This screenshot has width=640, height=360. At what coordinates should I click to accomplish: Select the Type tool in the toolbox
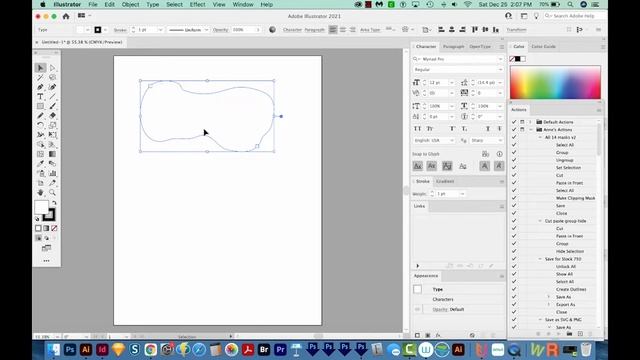coord(40,97)
